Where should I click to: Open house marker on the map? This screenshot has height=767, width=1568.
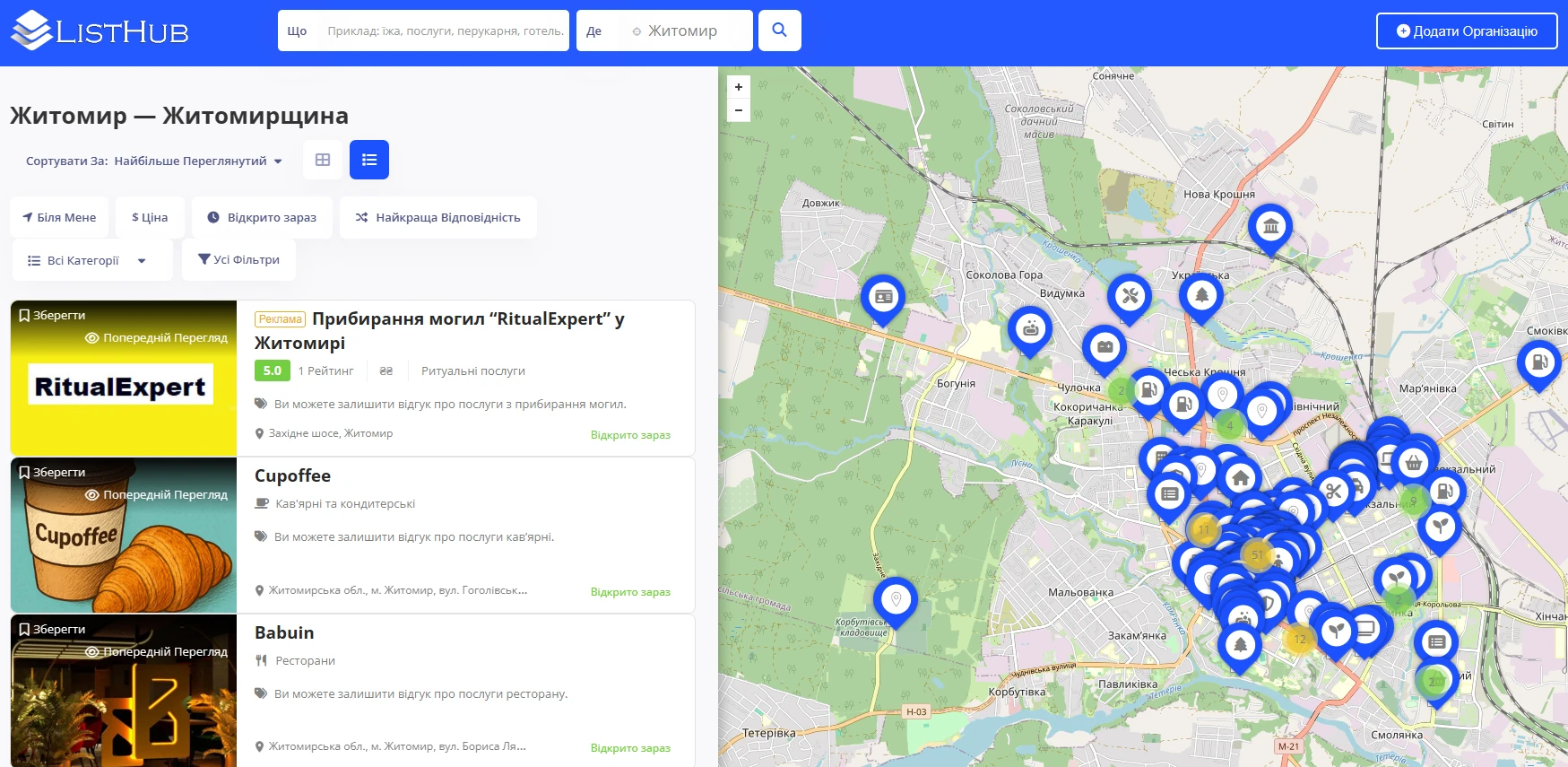tap(1241, 477)
